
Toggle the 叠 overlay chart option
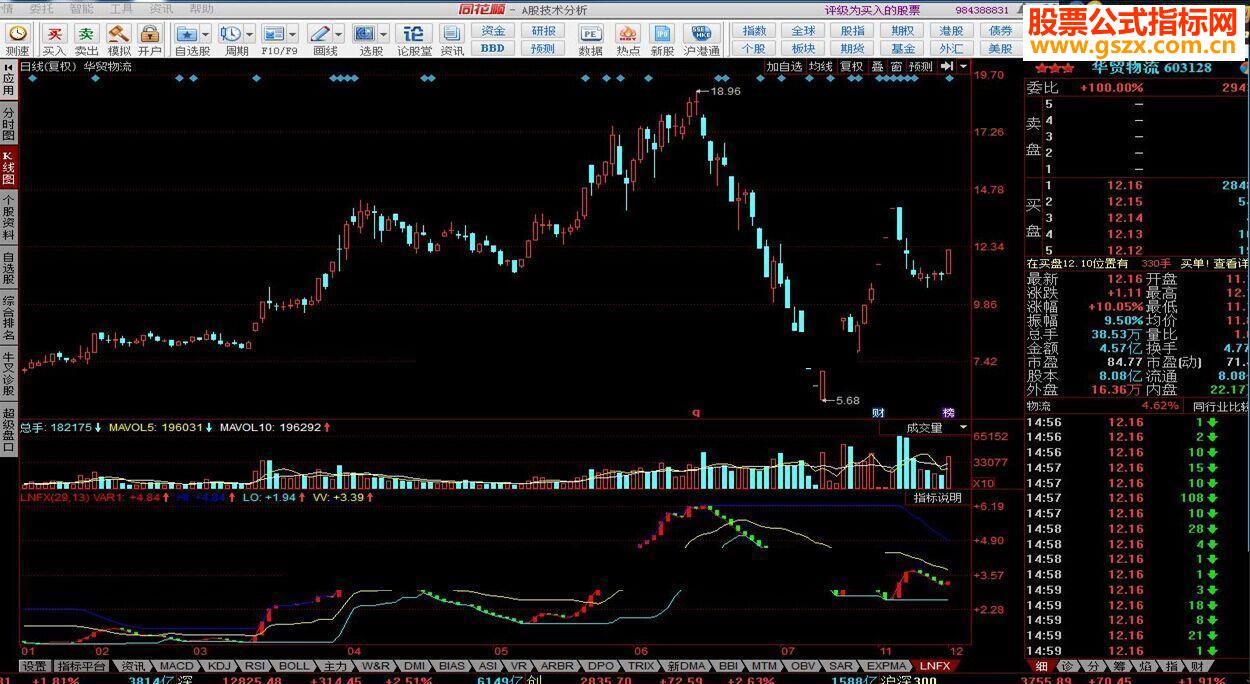click(x=877, y=66)
